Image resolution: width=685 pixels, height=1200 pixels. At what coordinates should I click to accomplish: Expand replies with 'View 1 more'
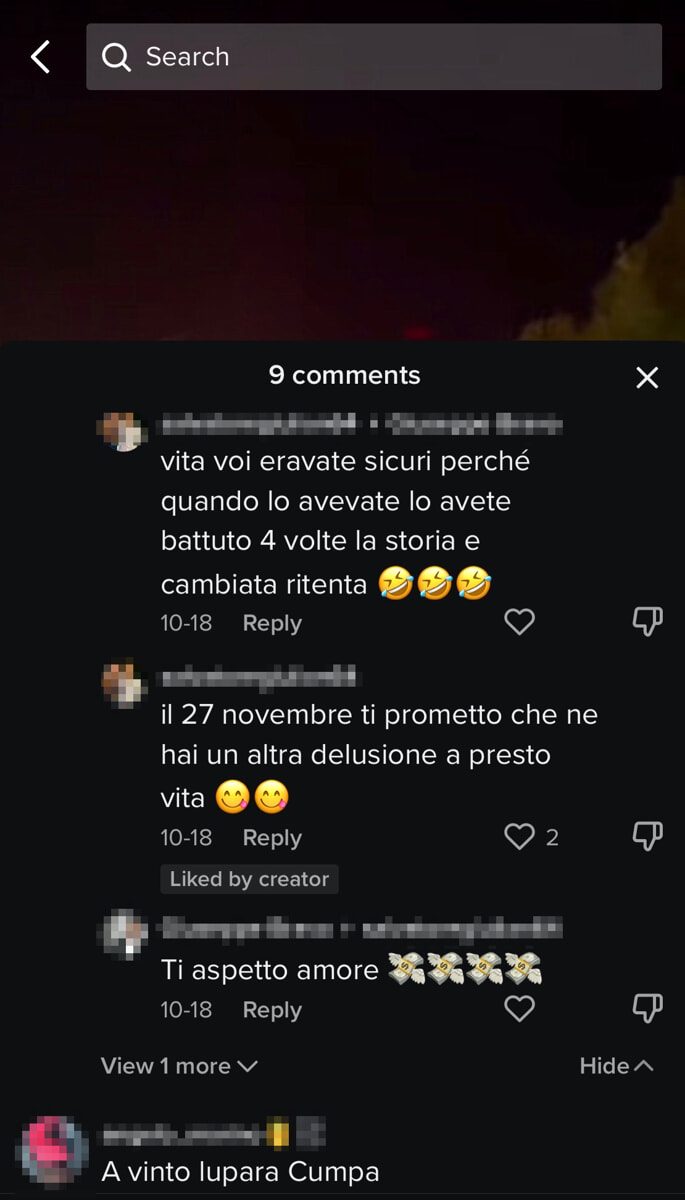click(x=179, y=1066)
